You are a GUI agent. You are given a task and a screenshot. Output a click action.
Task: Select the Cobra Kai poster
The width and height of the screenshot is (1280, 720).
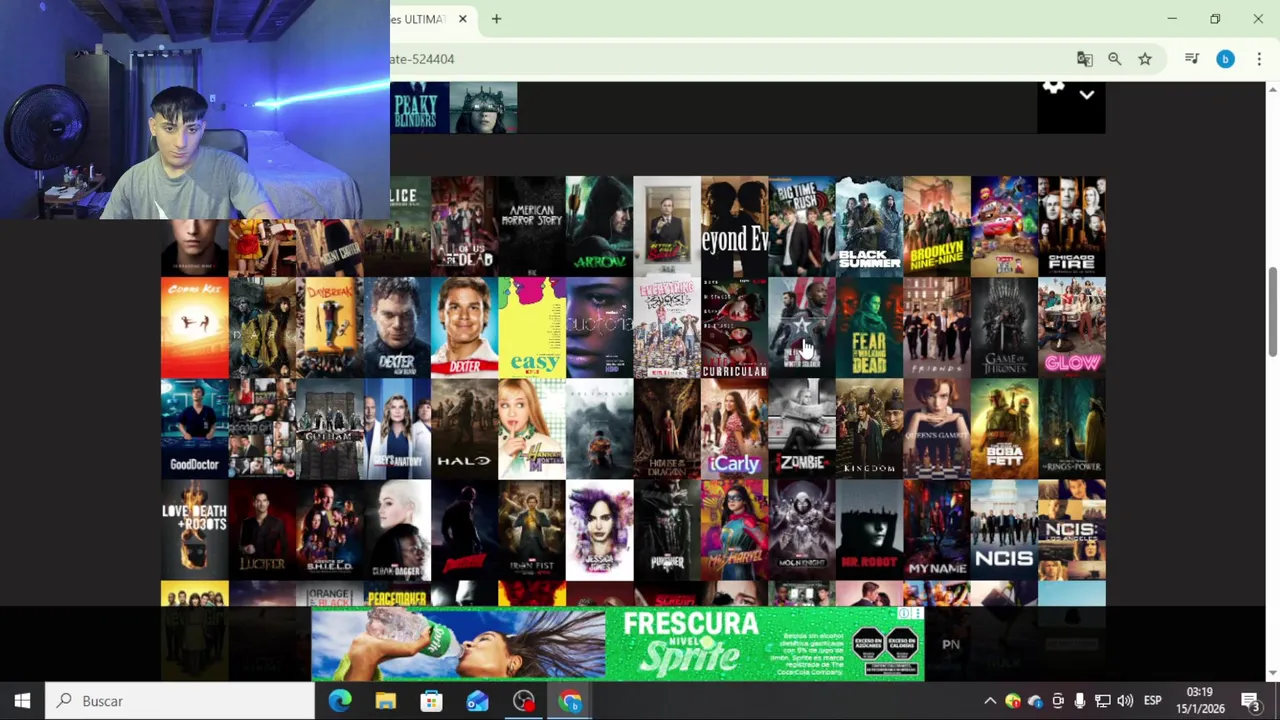click(x=194, y=328)
